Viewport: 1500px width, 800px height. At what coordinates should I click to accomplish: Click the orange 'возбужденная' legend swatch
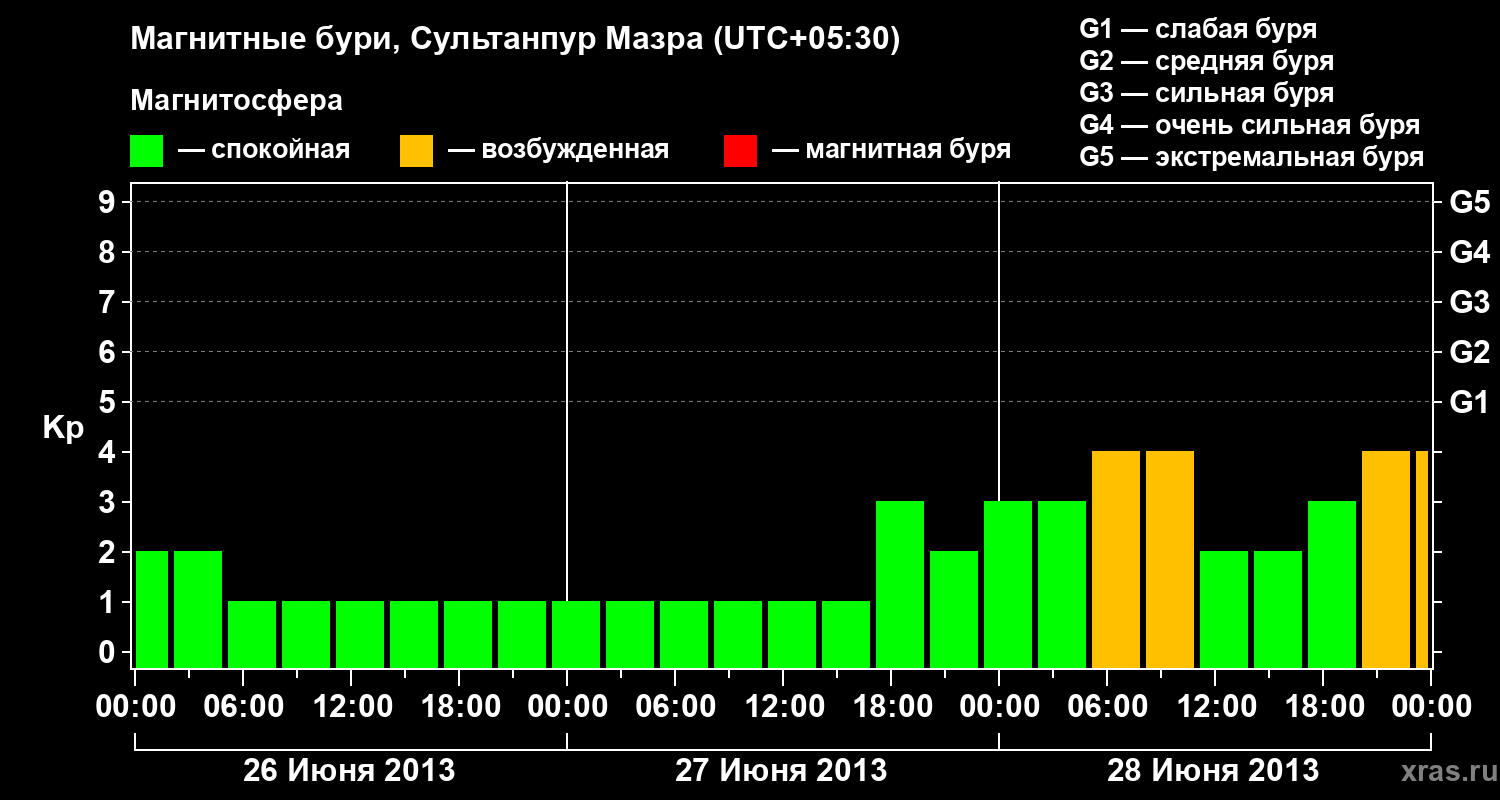pos(416,151)
